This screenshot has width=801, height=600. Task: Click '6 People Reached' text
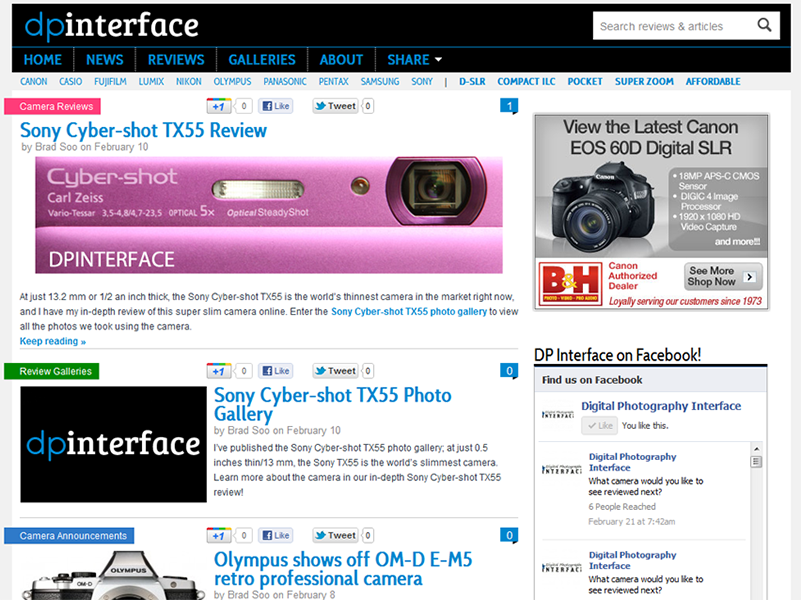622,507
